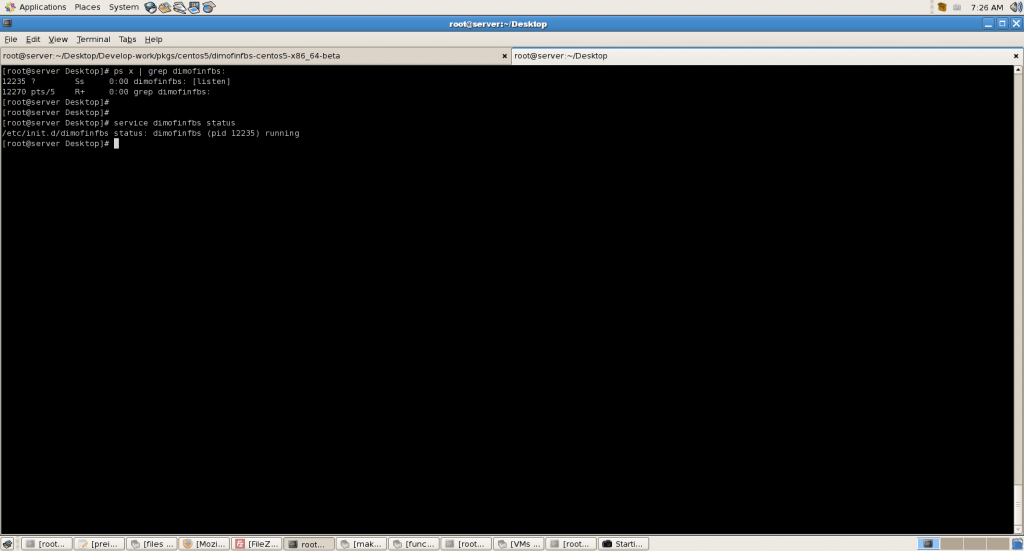Click the active 'root...' terminal taskbar button
The height and width of the screenshot is (551, 1024).
(x=309, y=544)
